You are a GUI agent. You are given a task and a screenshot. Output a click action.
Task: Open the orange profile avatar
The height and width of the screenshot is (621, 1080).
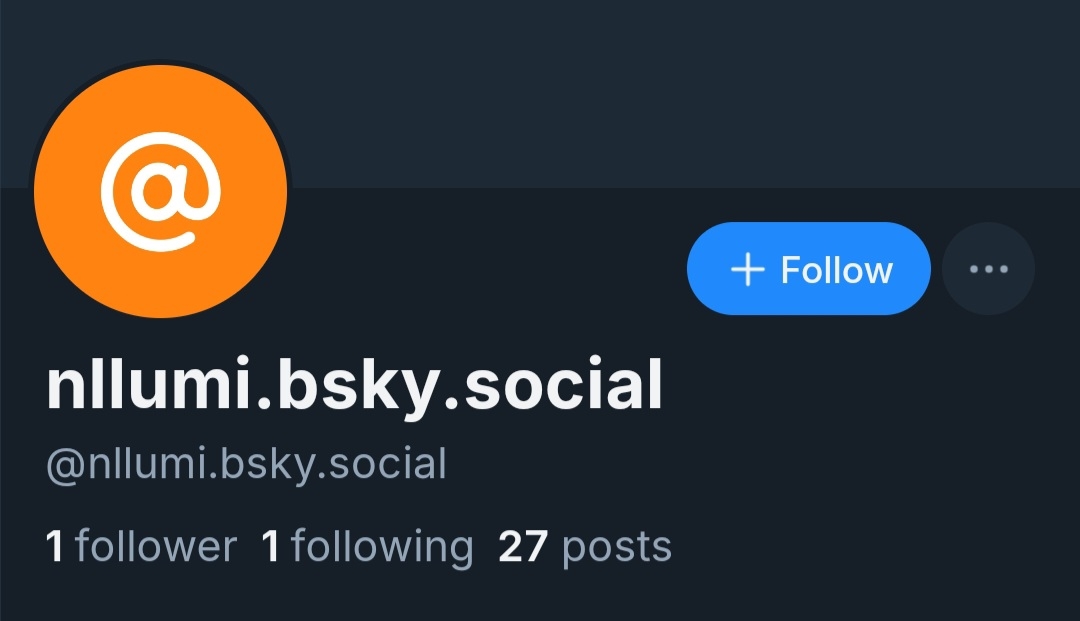(160, 191)
